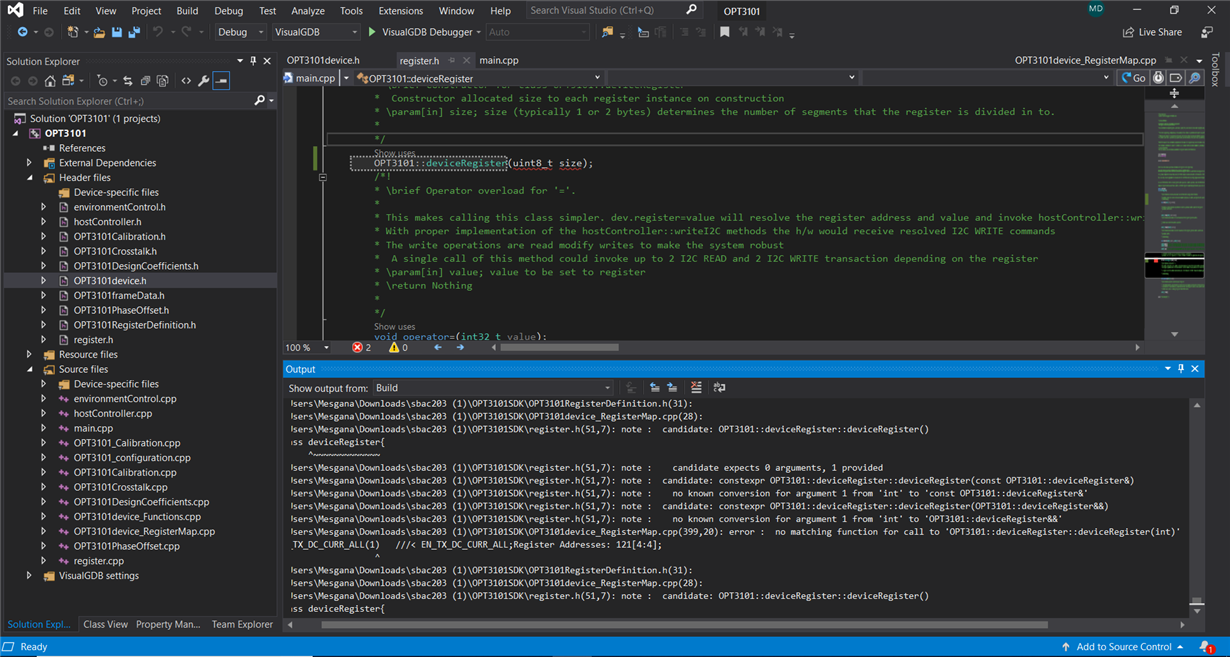1230x657 pixels.
Task: Switch to the Team Explorer tab
Action: pyautogui.click(x=242, y=624)
